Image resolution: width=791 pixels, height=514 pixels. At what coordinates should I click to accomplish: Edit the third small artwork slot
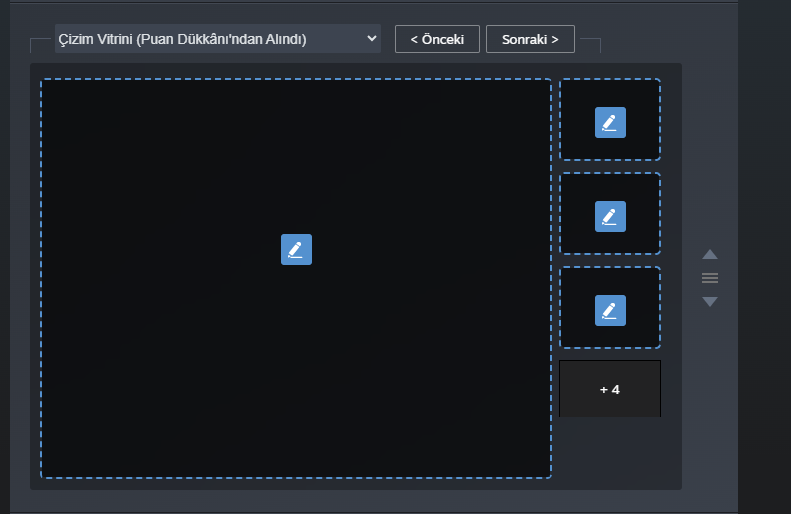click(610, 311)
